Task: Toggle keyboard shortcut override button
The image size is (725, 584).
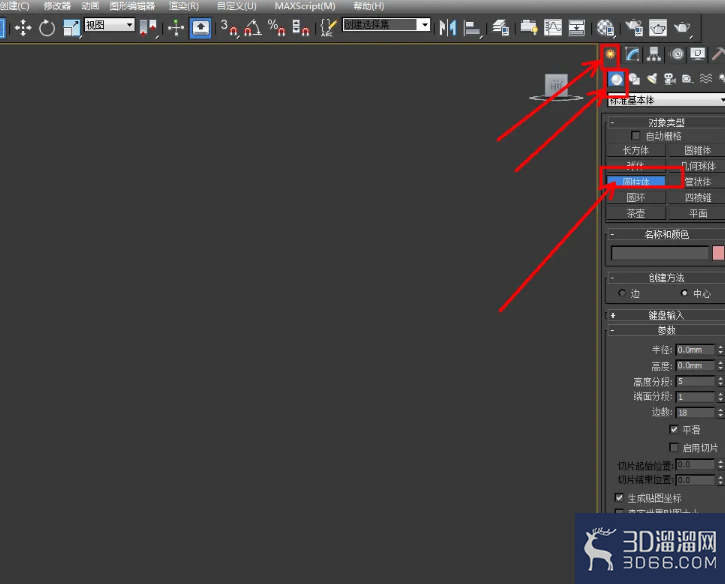Action: tap(200, 28)
